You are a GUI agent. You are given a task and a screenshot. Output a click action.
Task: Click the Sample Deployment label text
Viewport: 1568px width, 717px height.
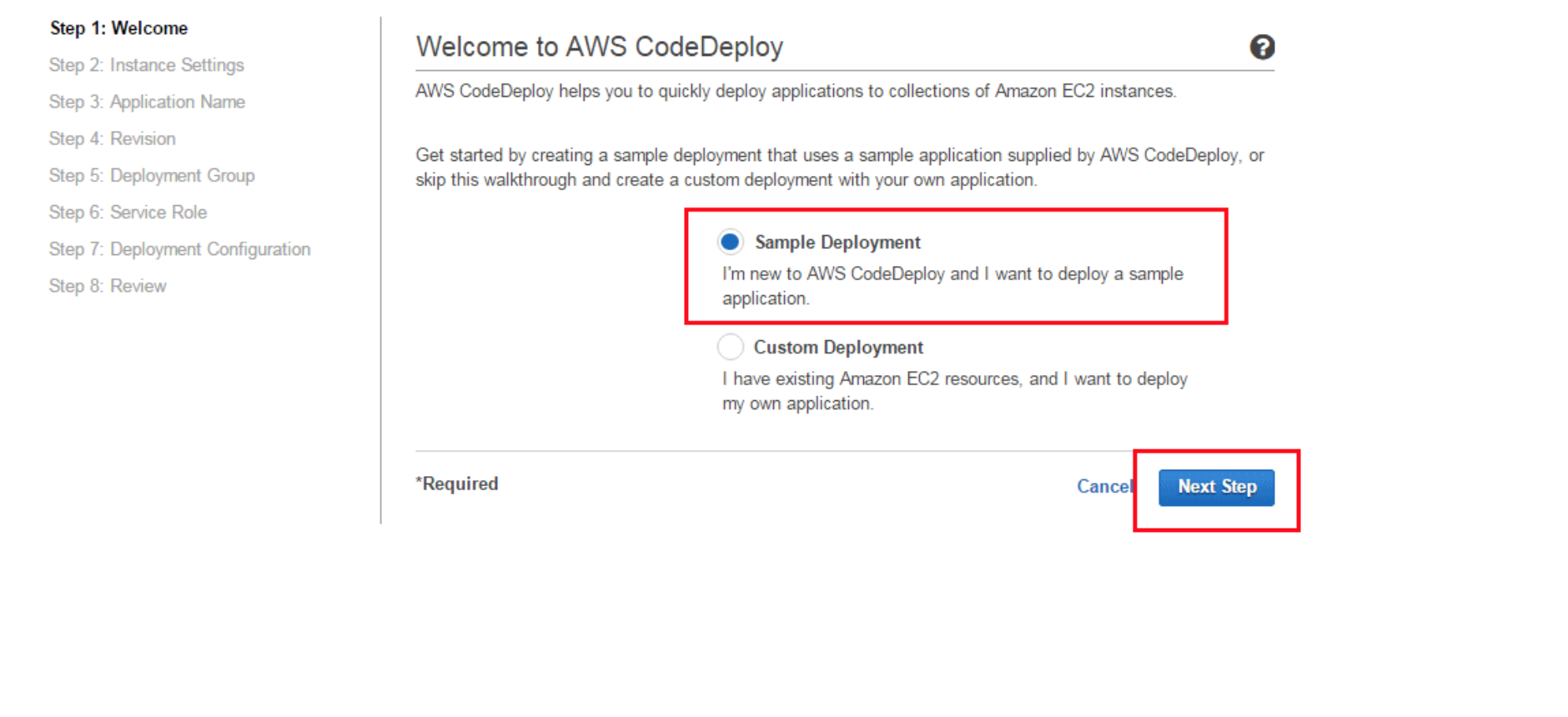[x=837, y=243]
